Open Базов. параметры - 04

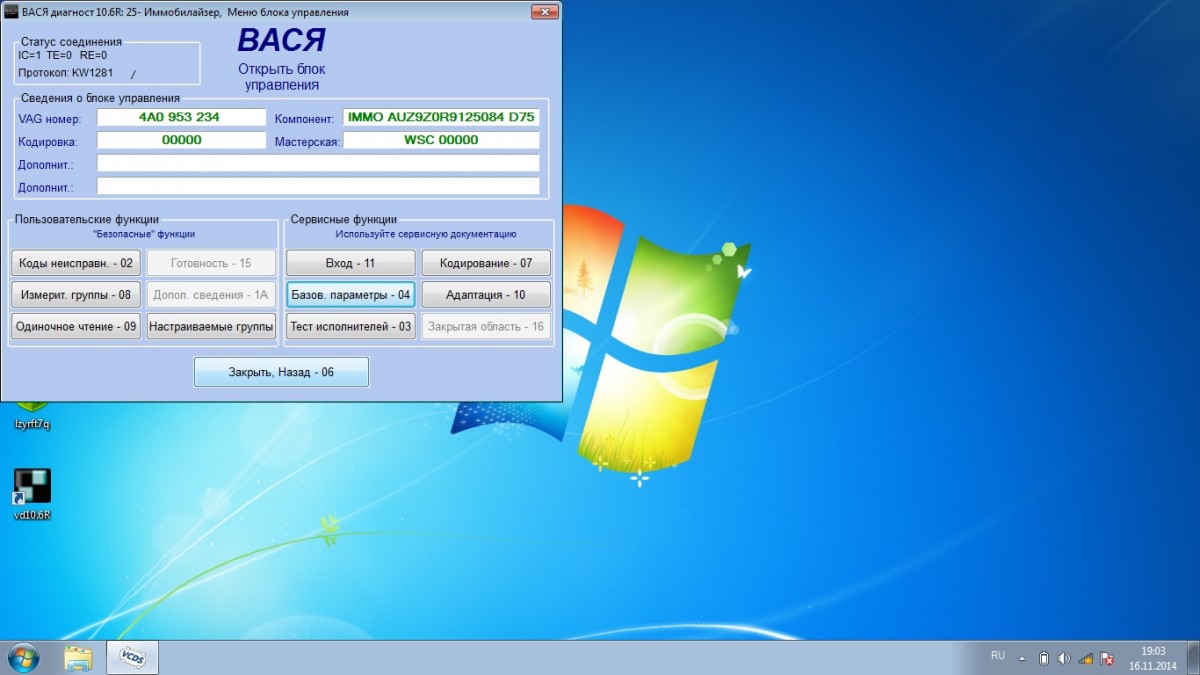pos(350,295)
